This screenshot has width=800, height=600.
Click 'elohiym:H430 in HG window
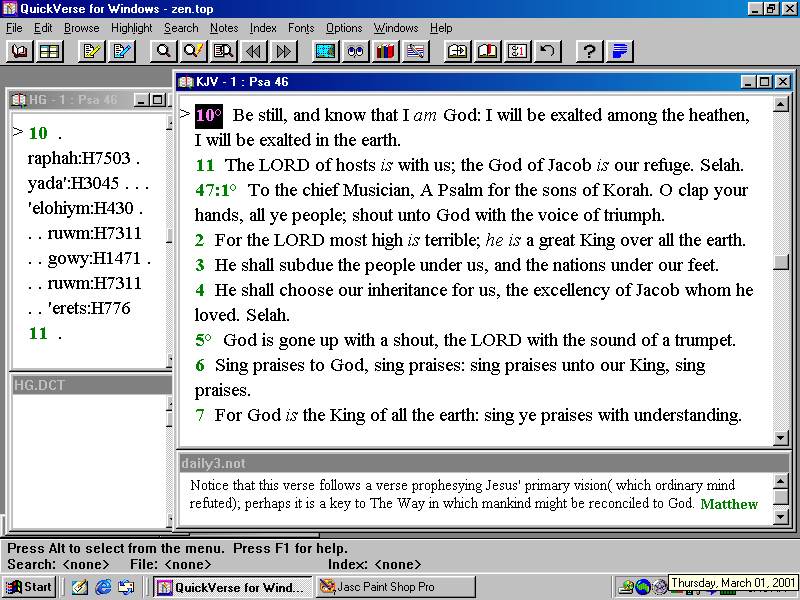[x=81, y=208]
